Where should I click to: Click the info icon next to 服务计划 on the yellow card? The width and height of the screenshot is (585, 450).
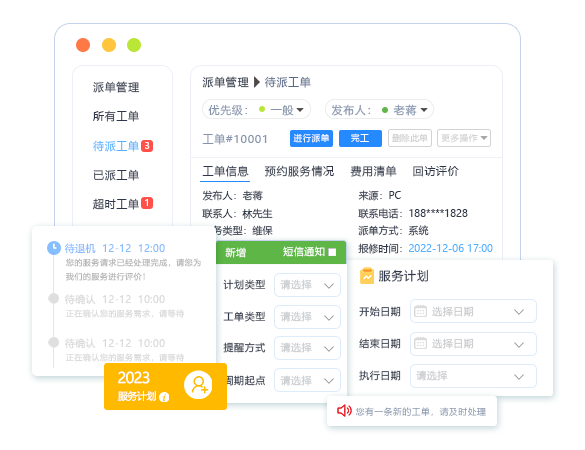164,397
